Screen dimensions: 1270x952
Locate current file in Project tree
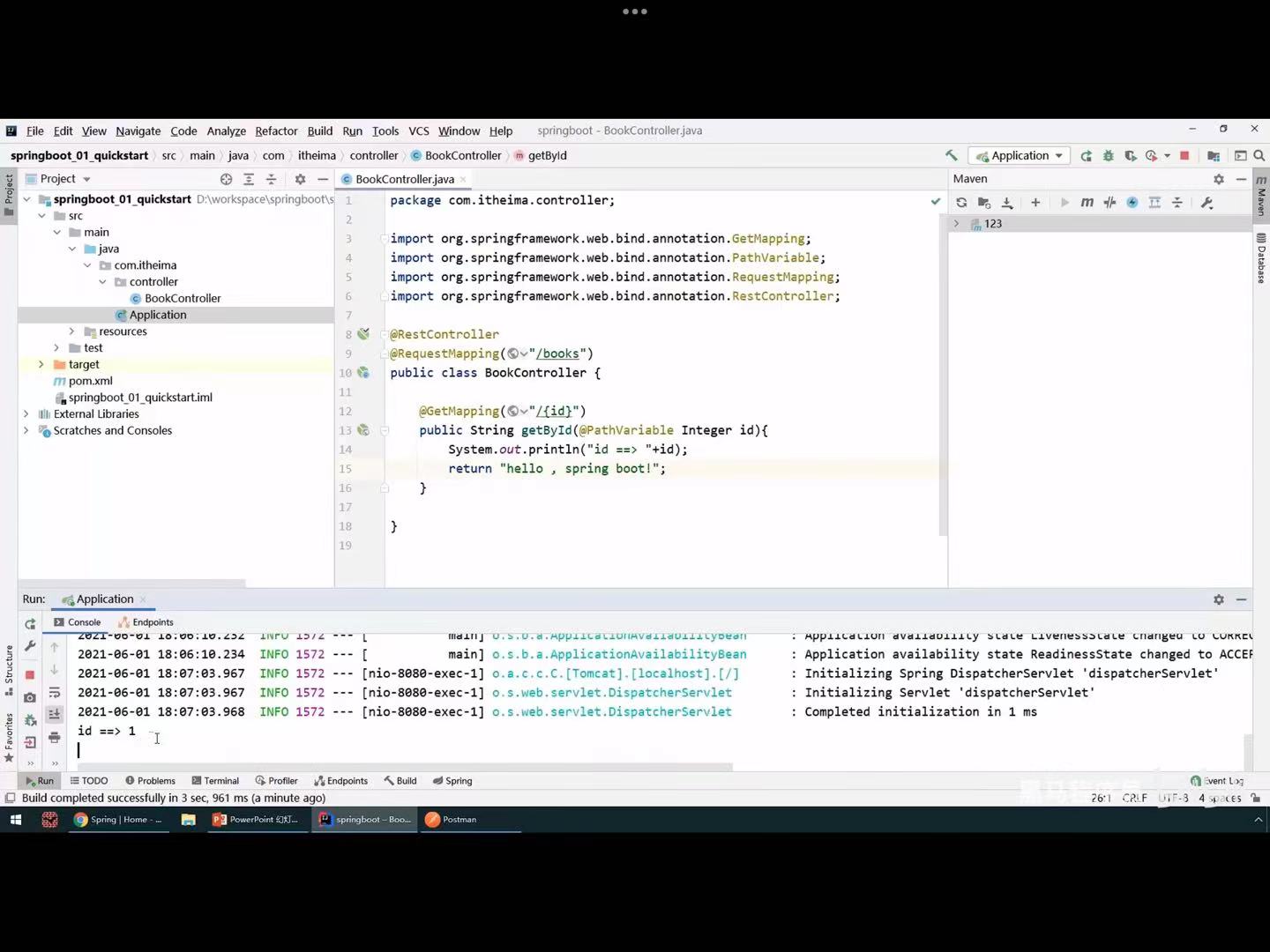click(x=226, y=179)
